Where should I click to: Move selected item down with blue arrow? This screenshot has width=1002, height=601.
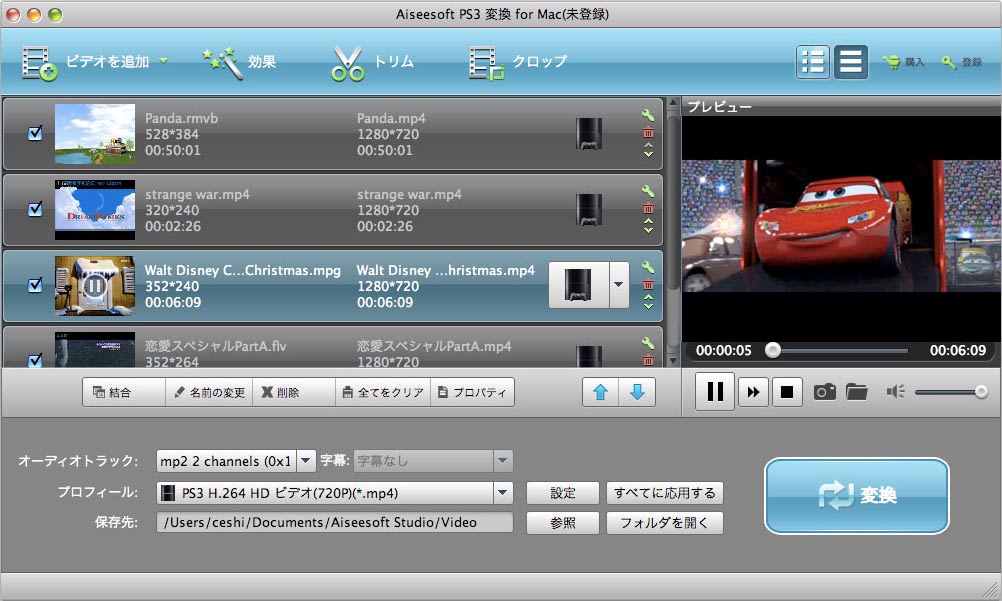(x=636, y=392)
